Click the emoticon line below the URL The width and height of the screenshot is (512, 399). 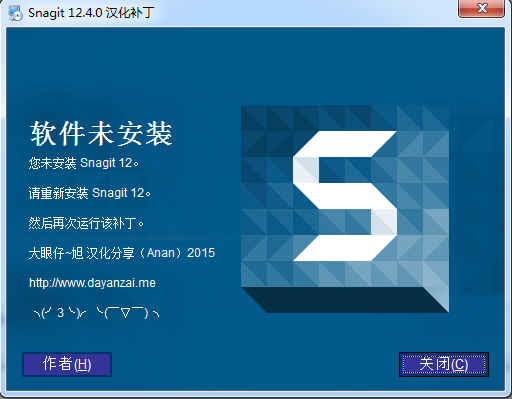coord(97,313)
